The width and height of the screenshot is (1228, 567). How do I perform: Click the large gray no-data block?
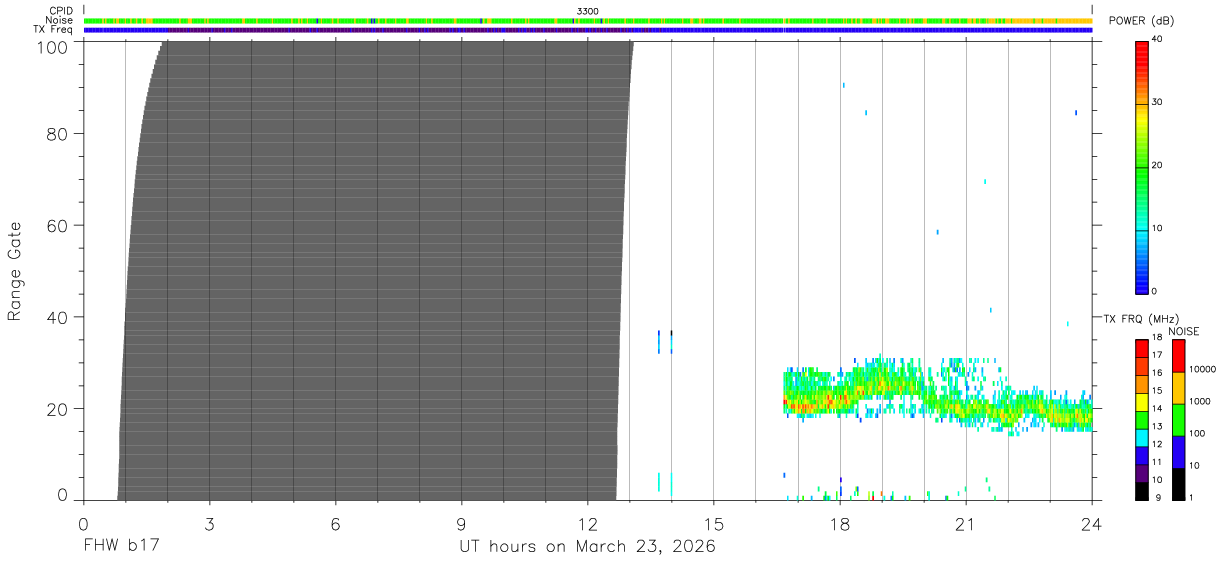pyautogui.click(x=375, y=270)
